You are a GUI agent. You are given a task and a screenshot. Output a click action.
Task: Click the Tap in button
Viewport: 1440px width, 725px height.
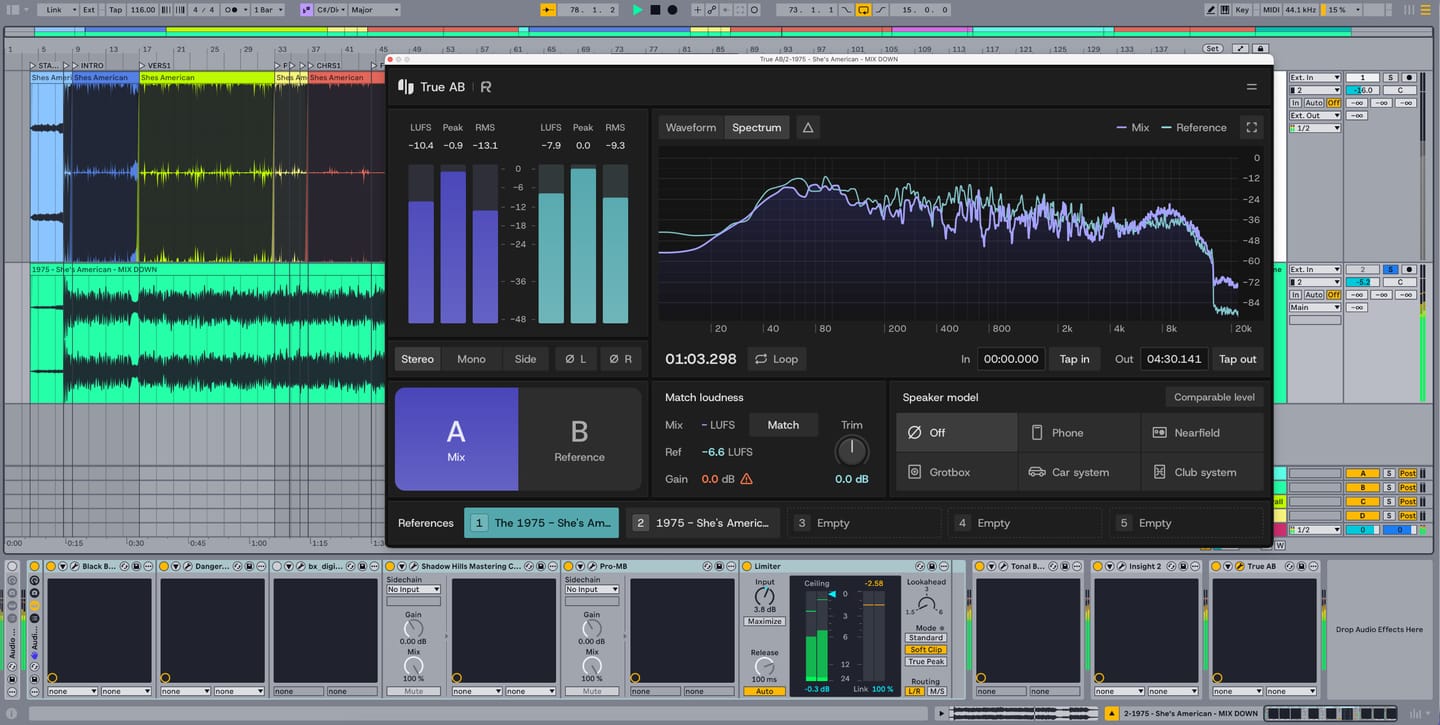click(x=1075, y=359)
